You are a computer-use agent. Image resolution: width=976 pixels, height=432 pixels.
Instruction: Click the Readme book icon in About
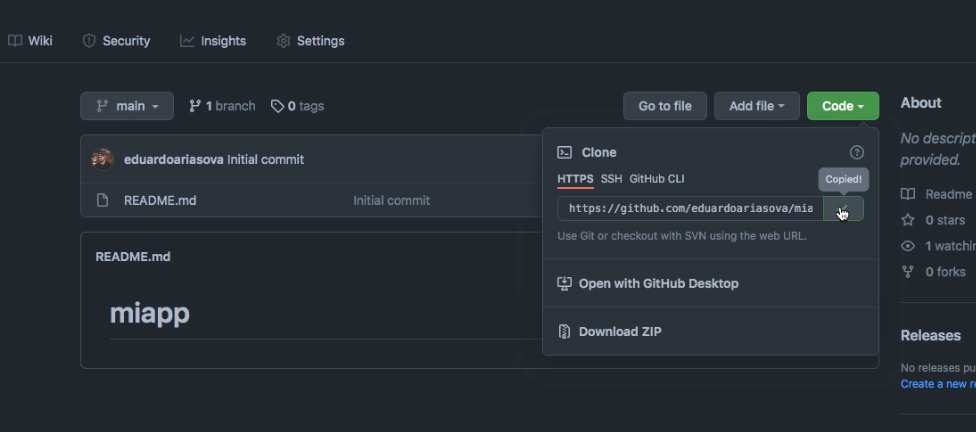[908, 194]
